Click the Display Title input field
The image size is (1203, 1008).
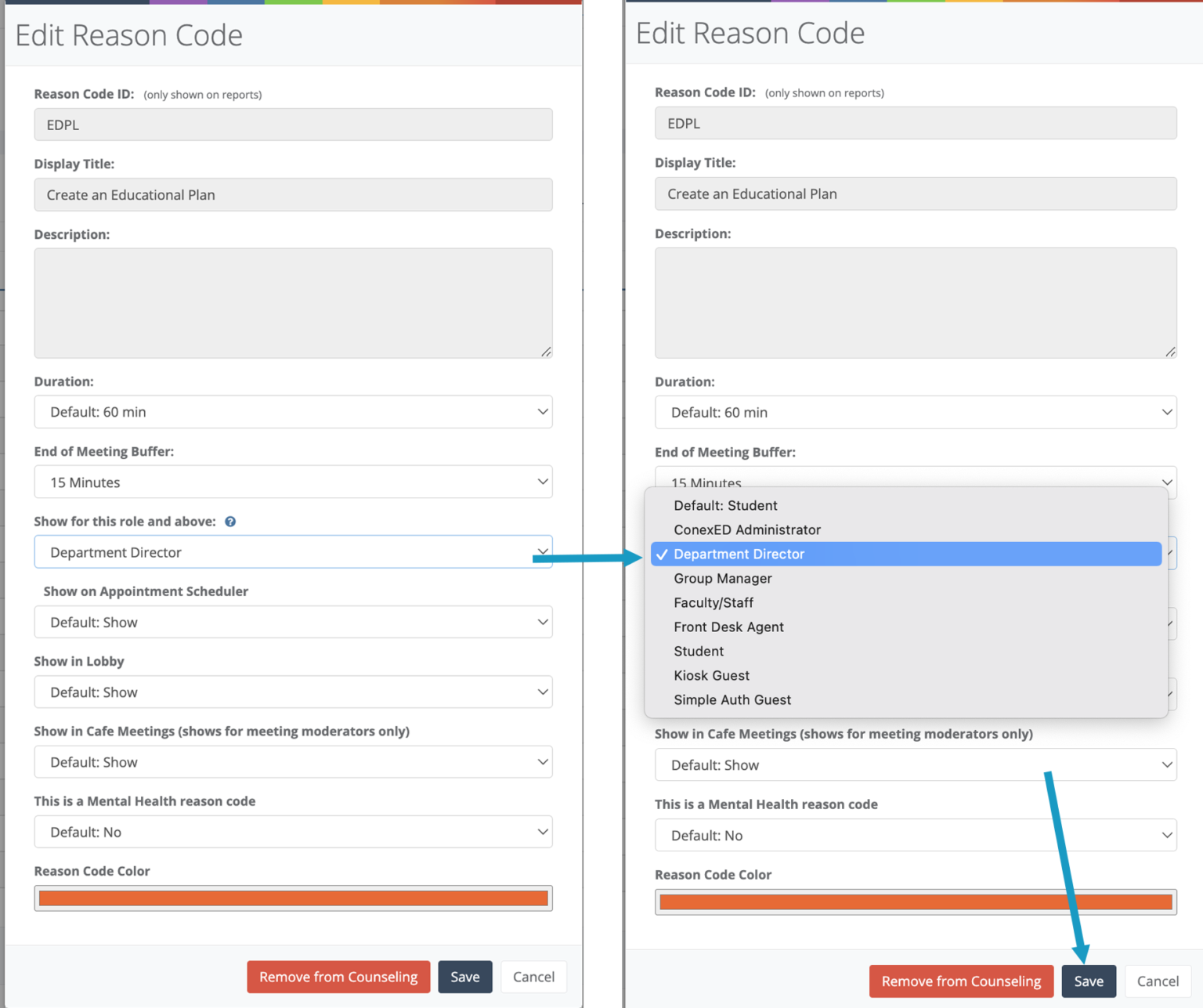pyautogui.click(x=293, y=194)
